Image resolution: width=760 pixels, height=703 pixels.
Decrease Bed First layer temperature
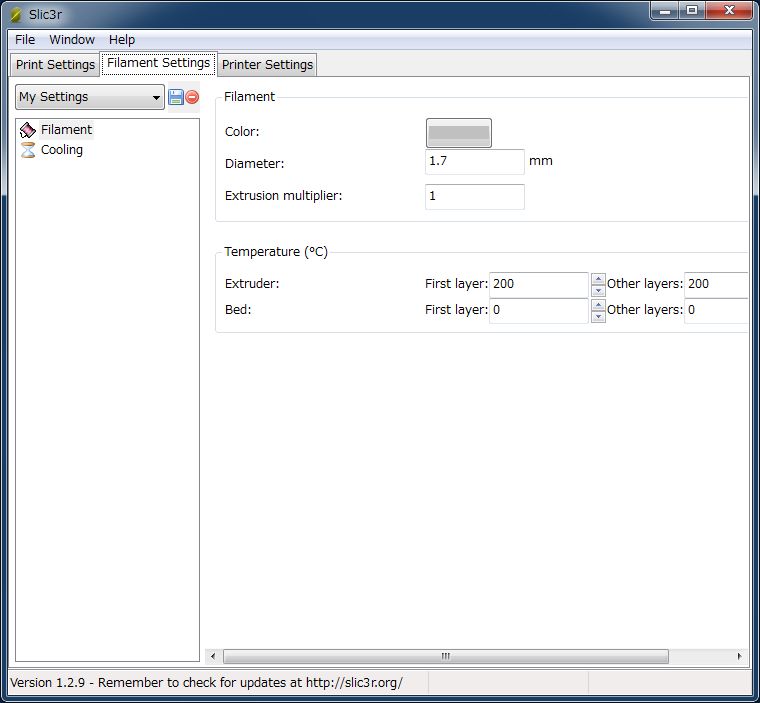pyautogui.click(x=598, y=317)
